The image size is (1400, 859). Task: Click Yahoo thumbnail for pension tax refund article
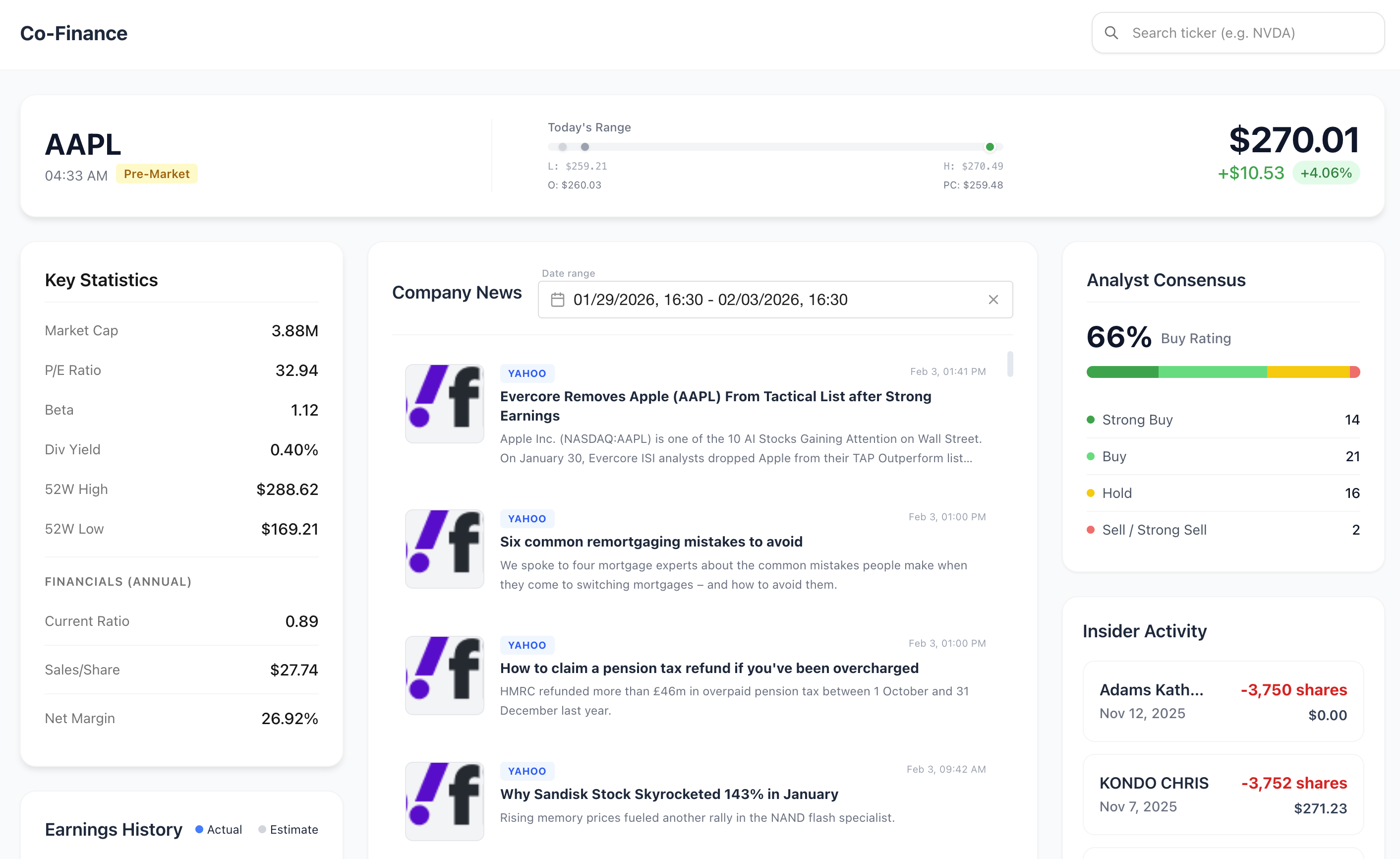click(x=444, y=675)
